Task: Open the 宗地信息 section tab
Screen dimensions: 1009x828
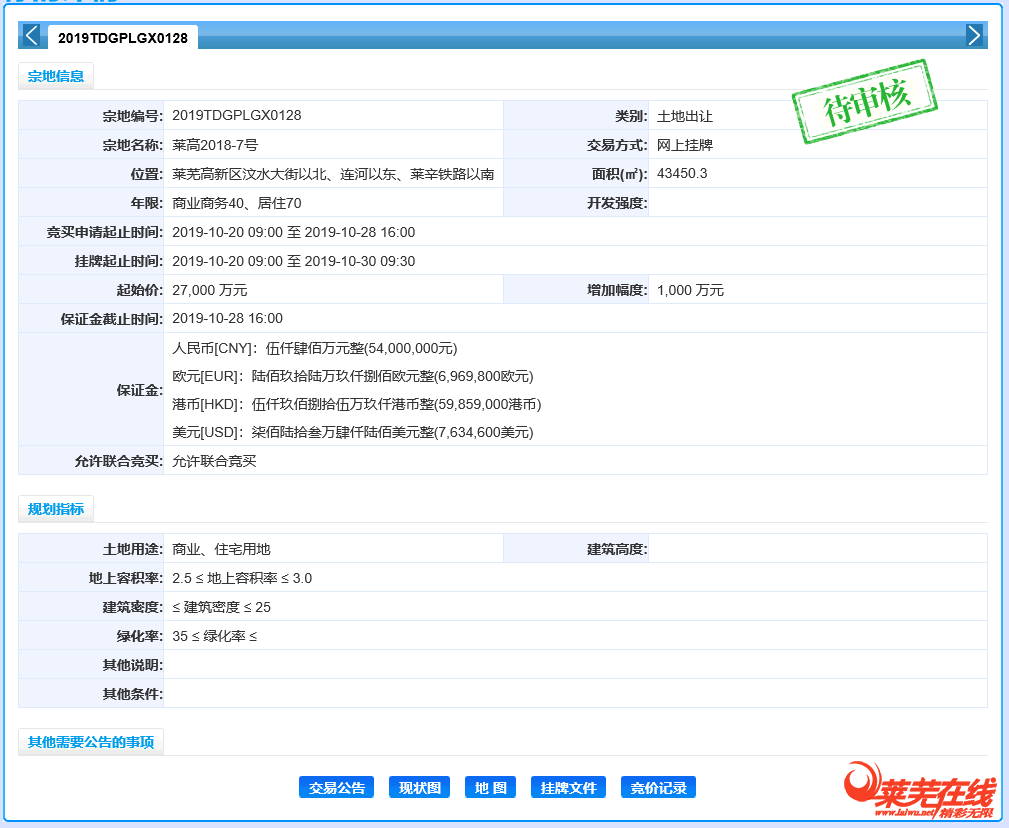Action: pyautogui.click(x=56, y=76)
